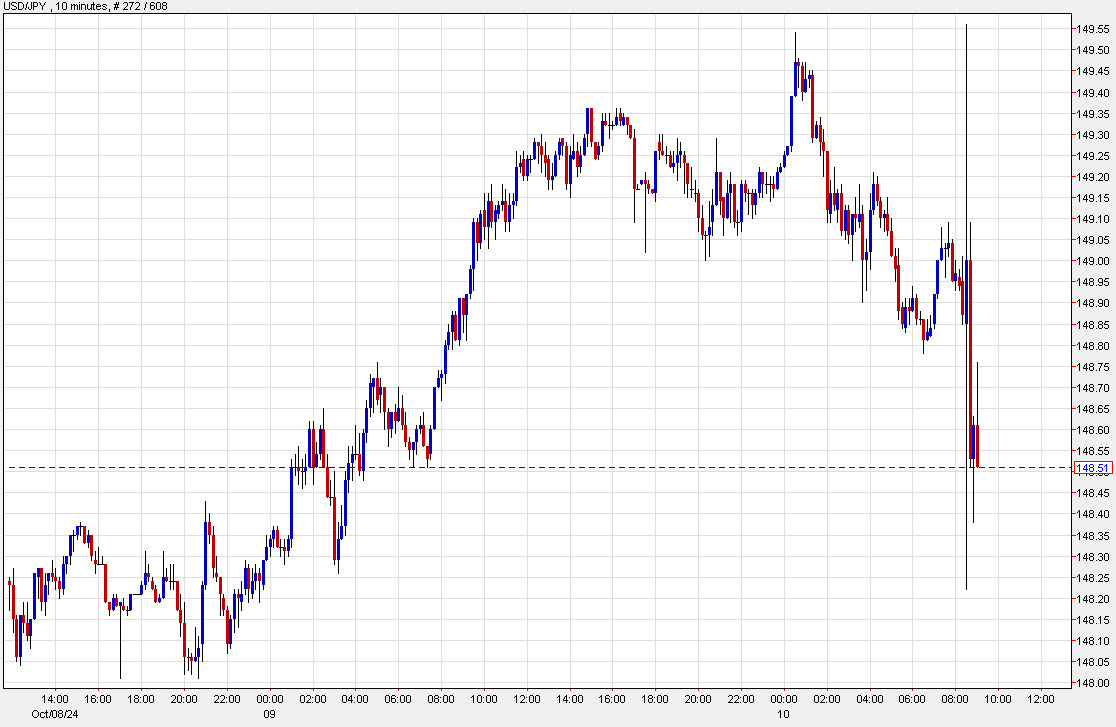
Task: Select the candle at the 149.55 session high
Action: (797, 60)
